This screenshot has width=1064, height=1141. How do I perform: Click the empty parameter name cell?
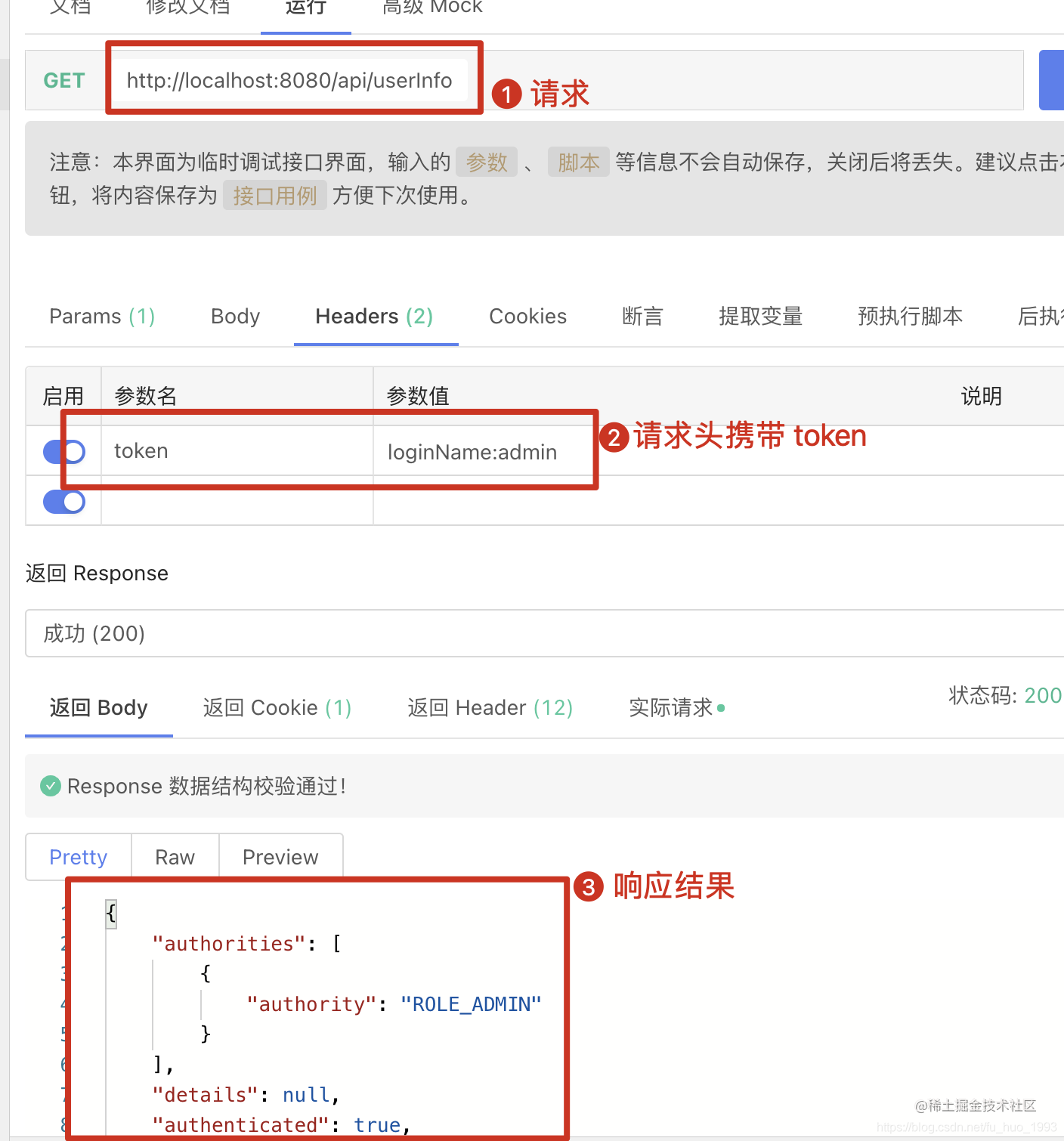point(237,500)
